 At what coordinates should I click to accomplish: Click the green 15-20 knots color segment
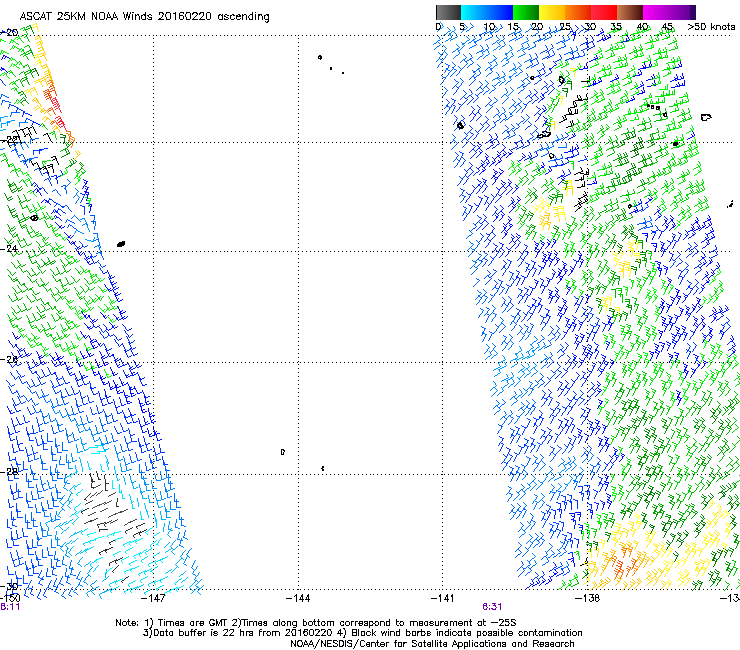(x=526, y=12)
